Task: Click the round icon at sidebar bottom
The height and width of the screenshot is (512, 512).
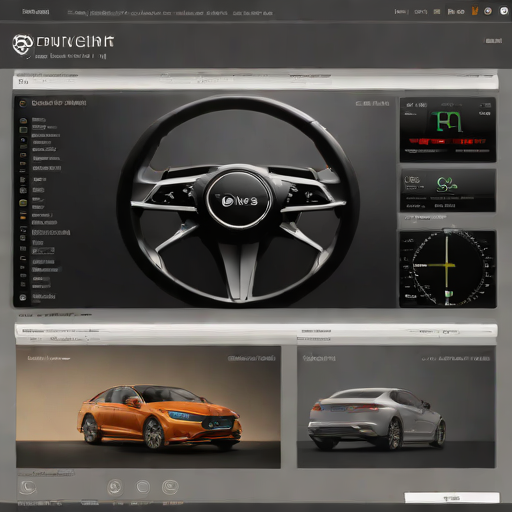Action: point(23,297)
